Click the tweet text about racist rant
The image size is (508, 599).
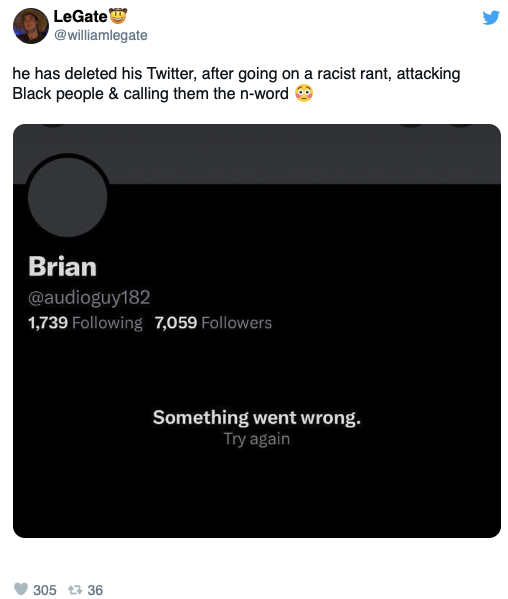point(236,84)
